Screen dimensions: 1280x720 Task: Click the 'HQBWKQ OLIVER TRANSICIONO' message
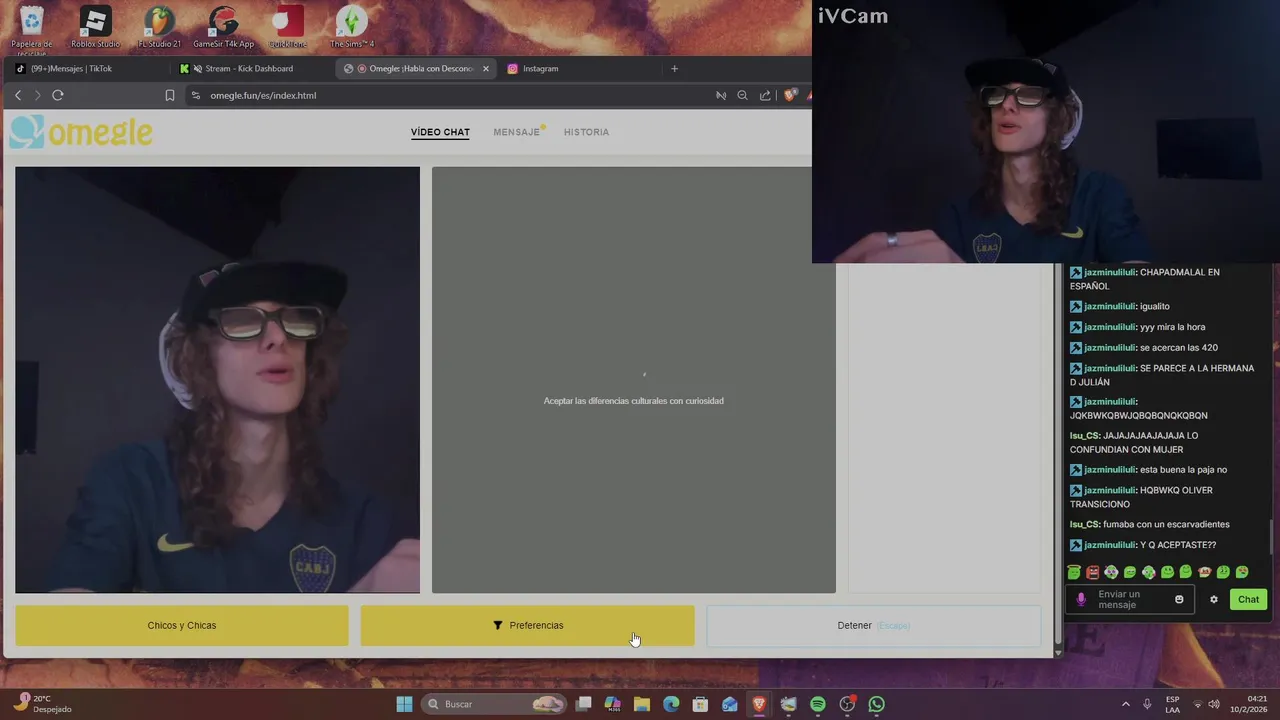click(x=1141, y=497)
